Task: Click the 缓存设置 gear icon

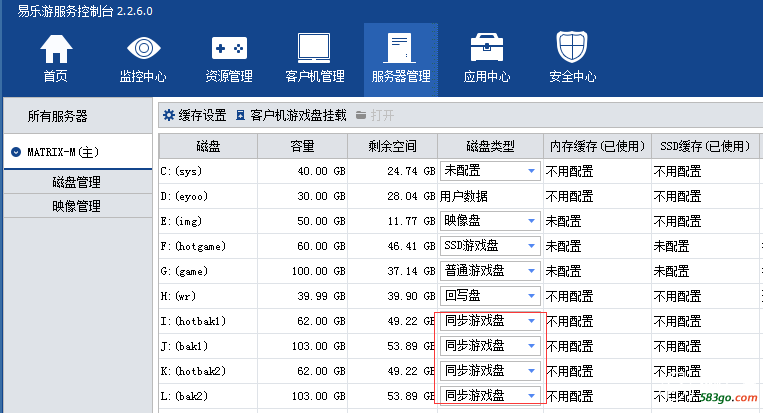Action: pos(169,115)
